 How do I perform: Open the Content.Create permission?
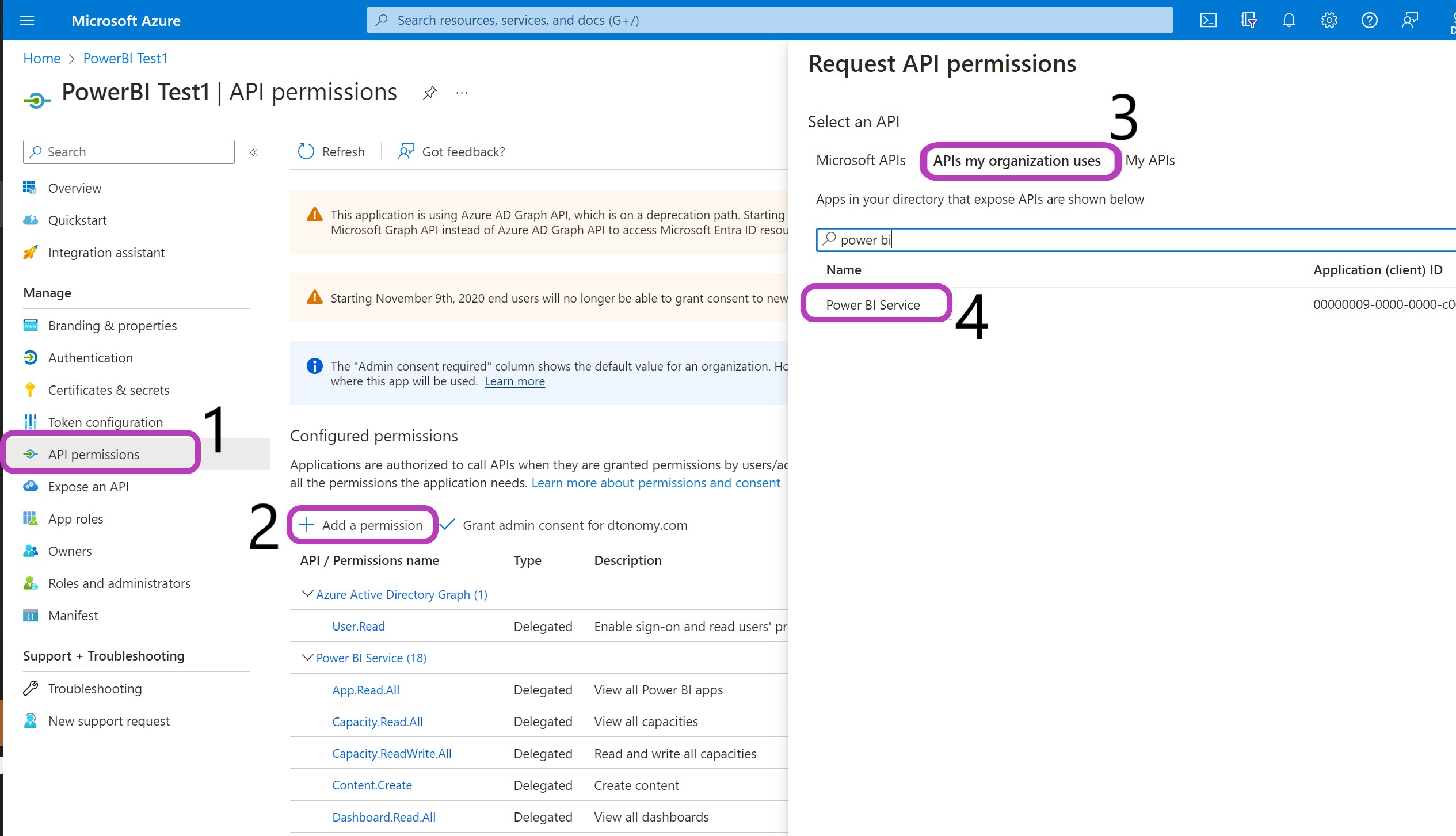372,785
